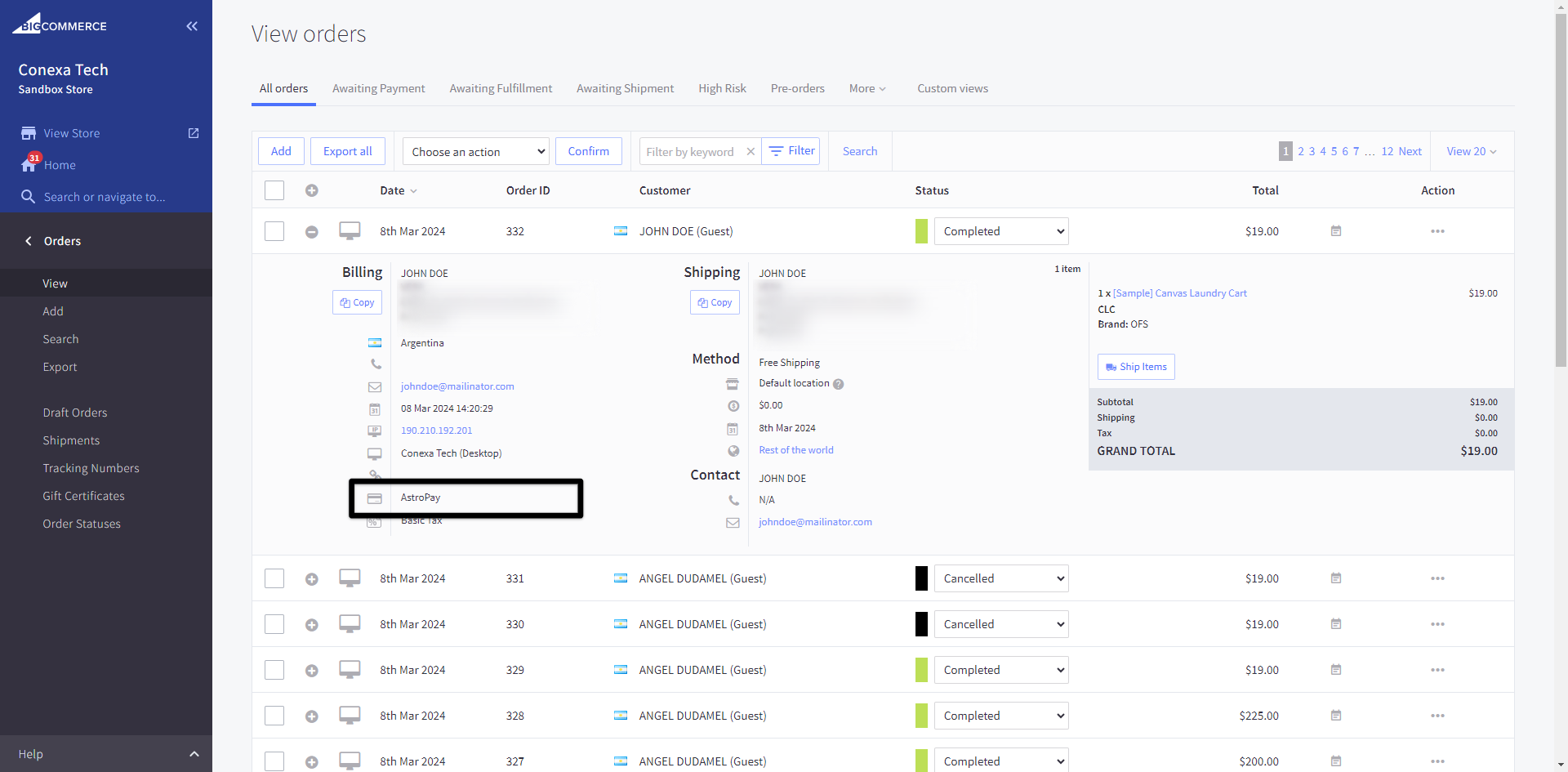Screen dimensions: 1568x772
Task: Click the Confirm action button
Action: point(588,151)
